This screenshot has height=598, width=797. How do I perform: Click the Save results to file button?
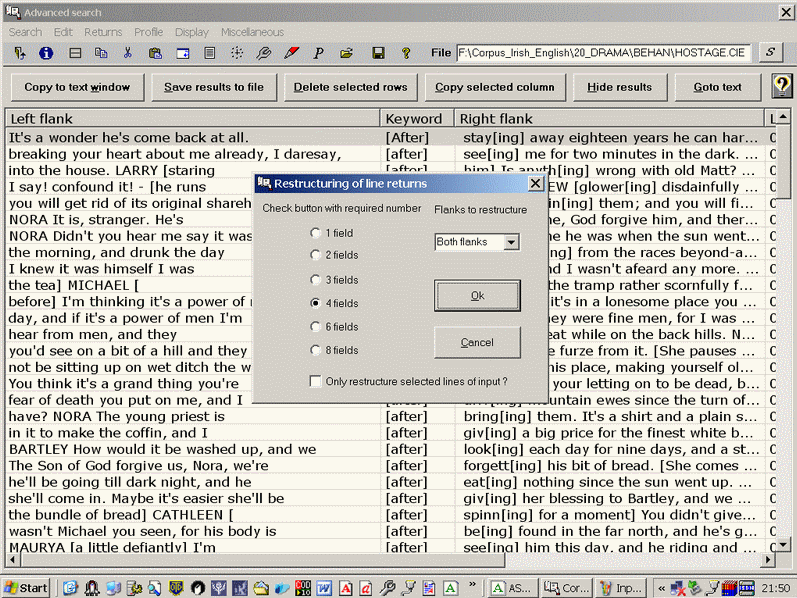pyautogui.click(x=214, y=87)
